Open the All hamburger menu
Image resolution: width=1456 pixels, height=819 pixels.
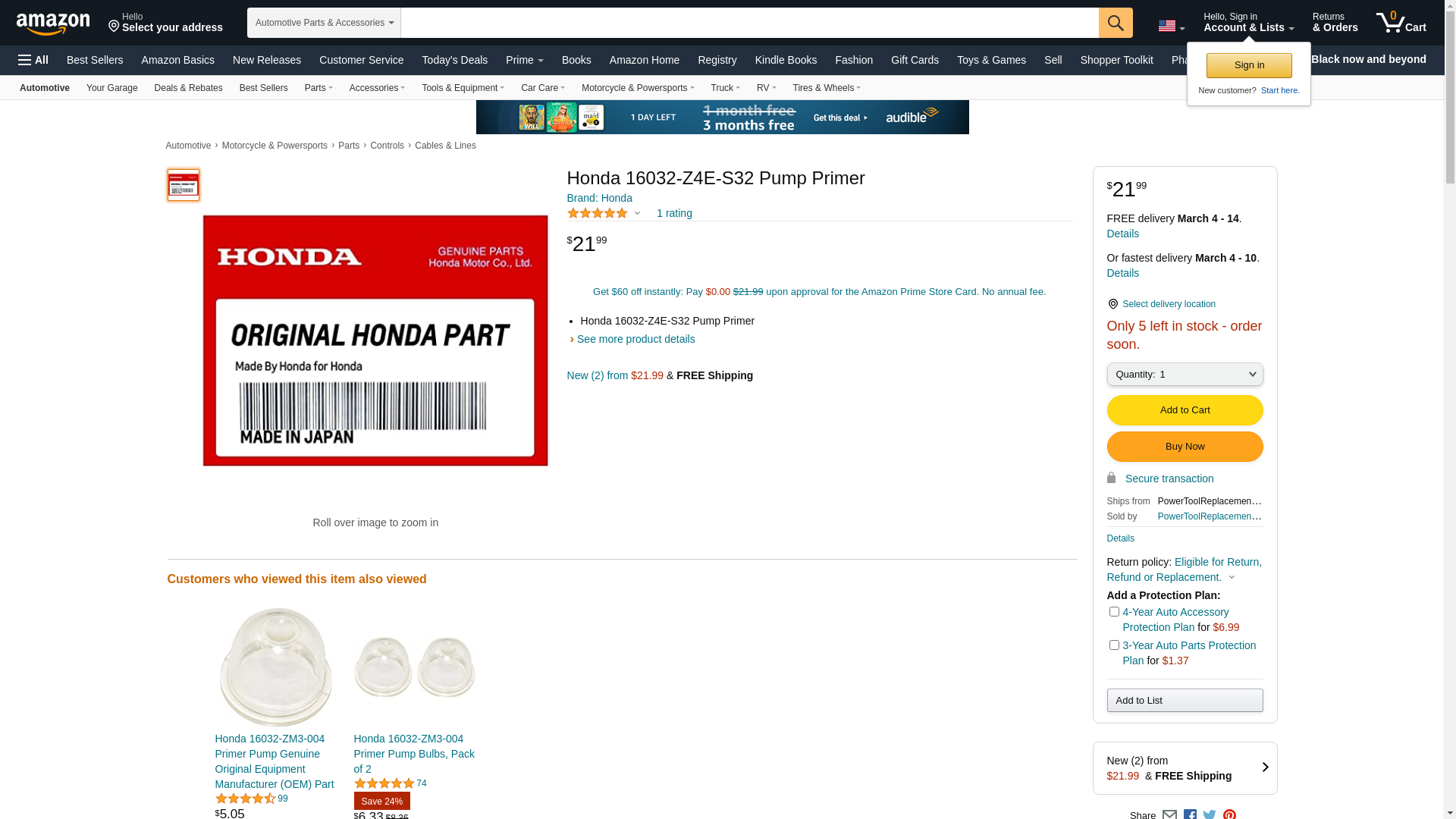[33, 60]
